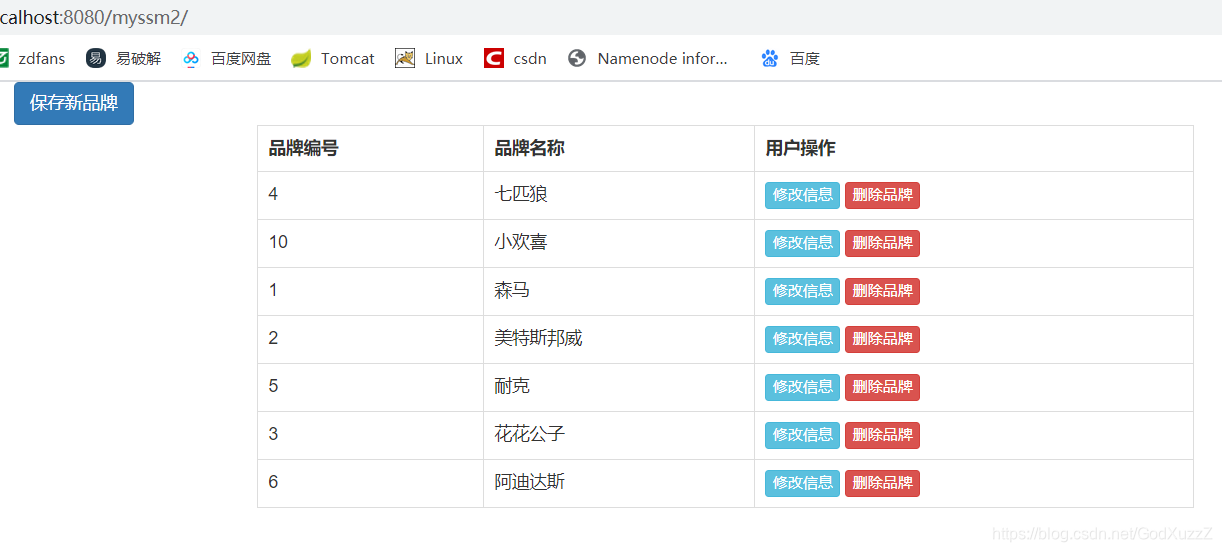Image resolution: width=1222 pixels, height=552 pixels.
Task: Click 删除品牌 for 小欢喜
Action: pos(882,243)
